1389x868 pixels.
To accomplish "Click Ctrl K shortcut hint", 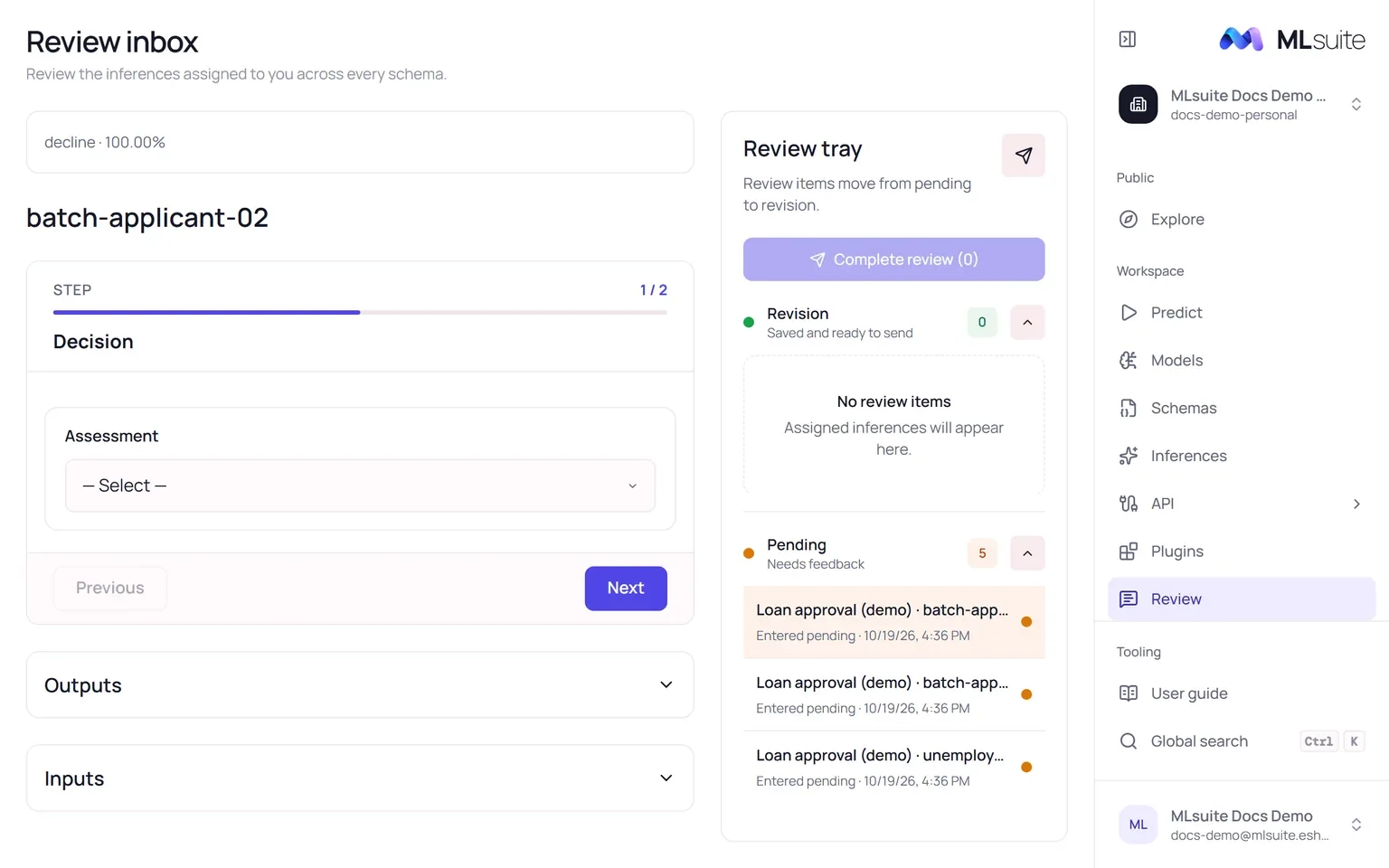I will click(1332, 741).
